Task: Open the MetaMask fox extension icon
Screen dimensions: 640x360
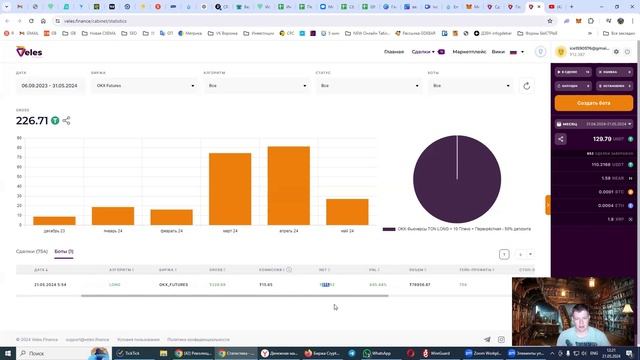Action: click(x=578, y=21)
